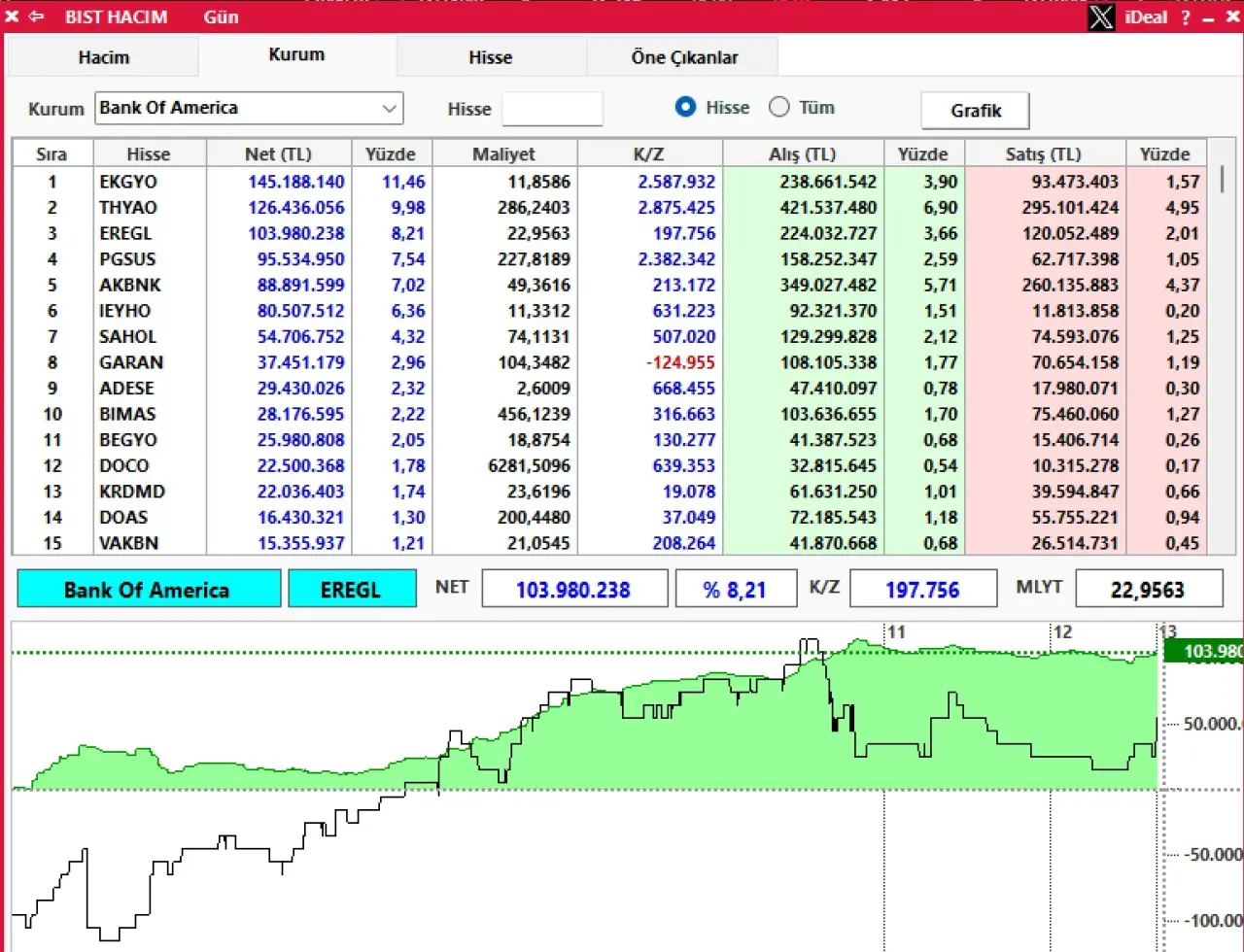Select the EKGYO row

609,182
